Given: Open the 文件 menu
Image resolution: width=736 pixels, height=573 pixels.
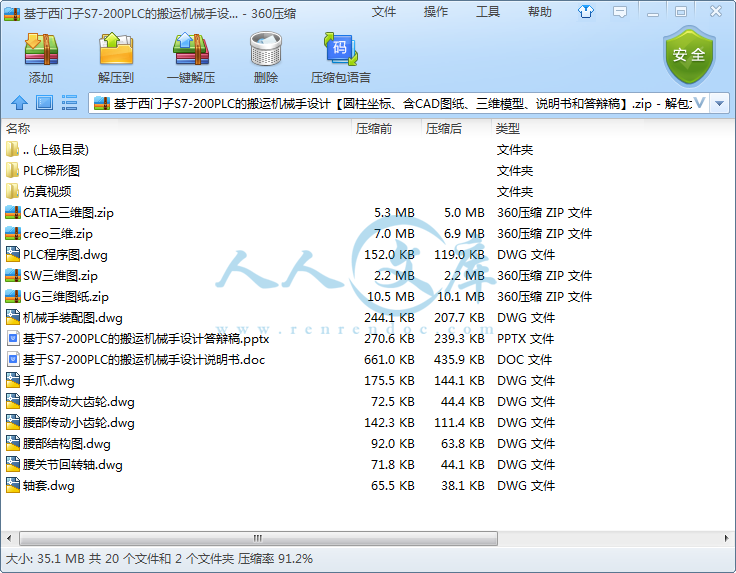Looking at the screenshot, I should (x=383, y=12).
